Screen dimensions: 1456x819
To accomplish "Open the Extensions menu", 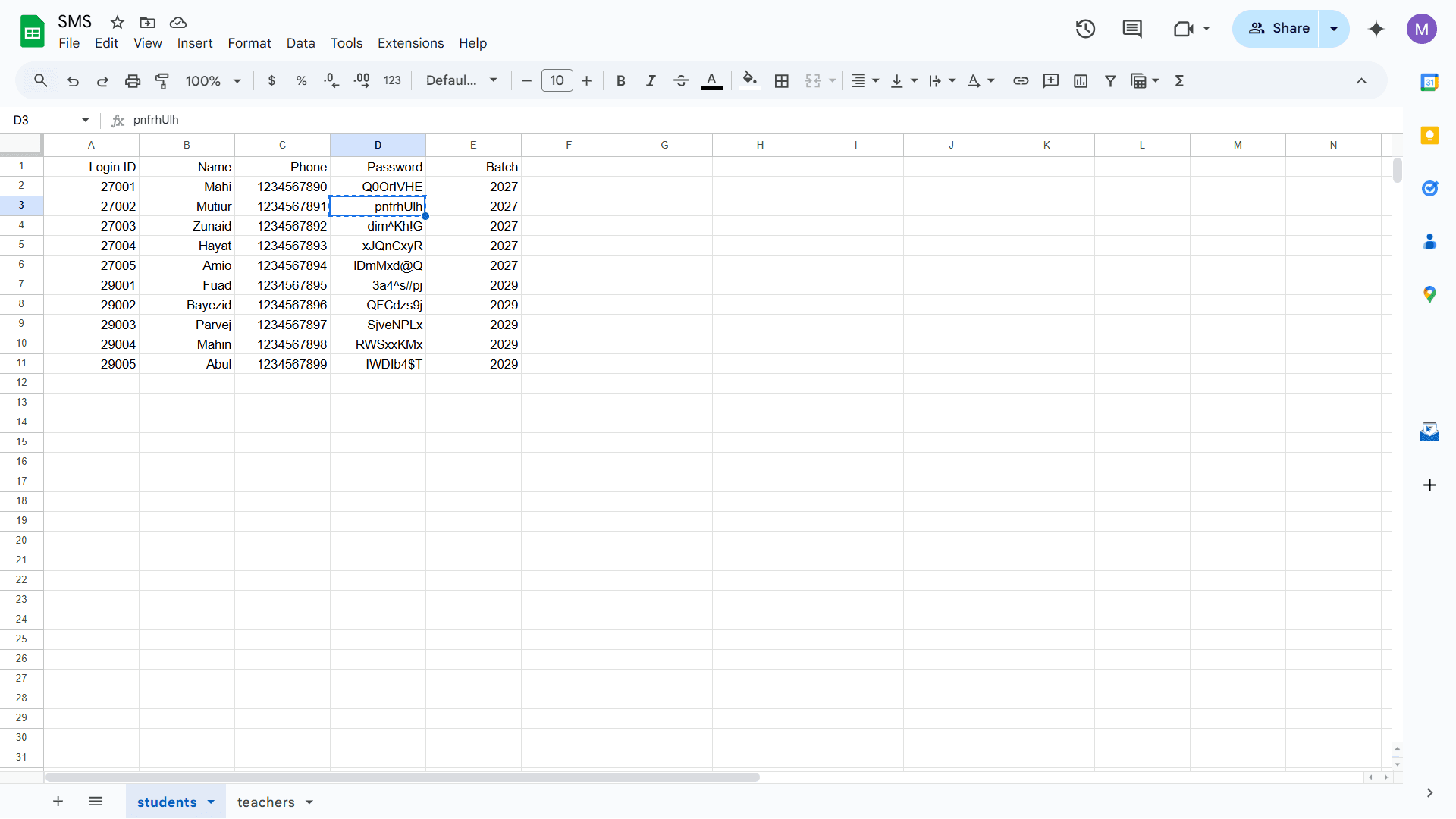I will click(x=411, y=43).
